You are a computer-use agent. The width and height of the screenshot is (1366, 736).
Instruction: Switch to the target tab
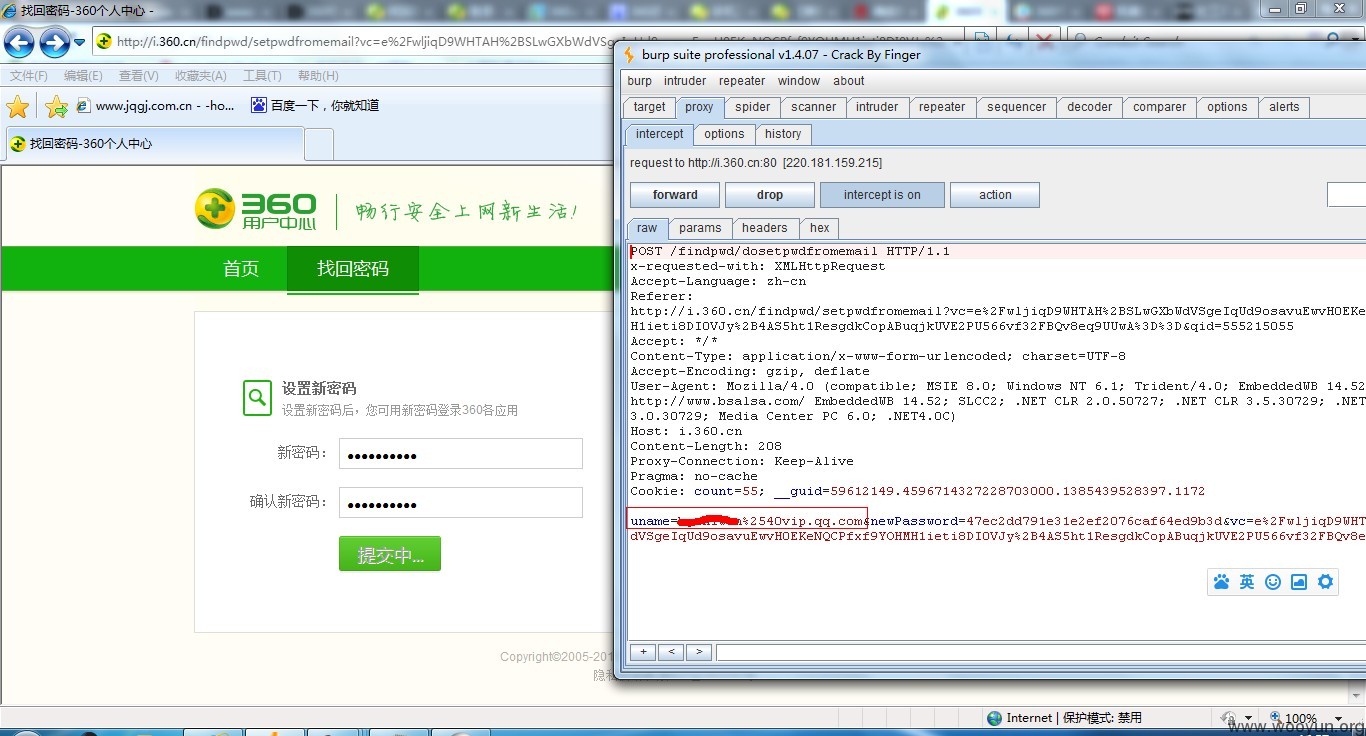point(649,107)
